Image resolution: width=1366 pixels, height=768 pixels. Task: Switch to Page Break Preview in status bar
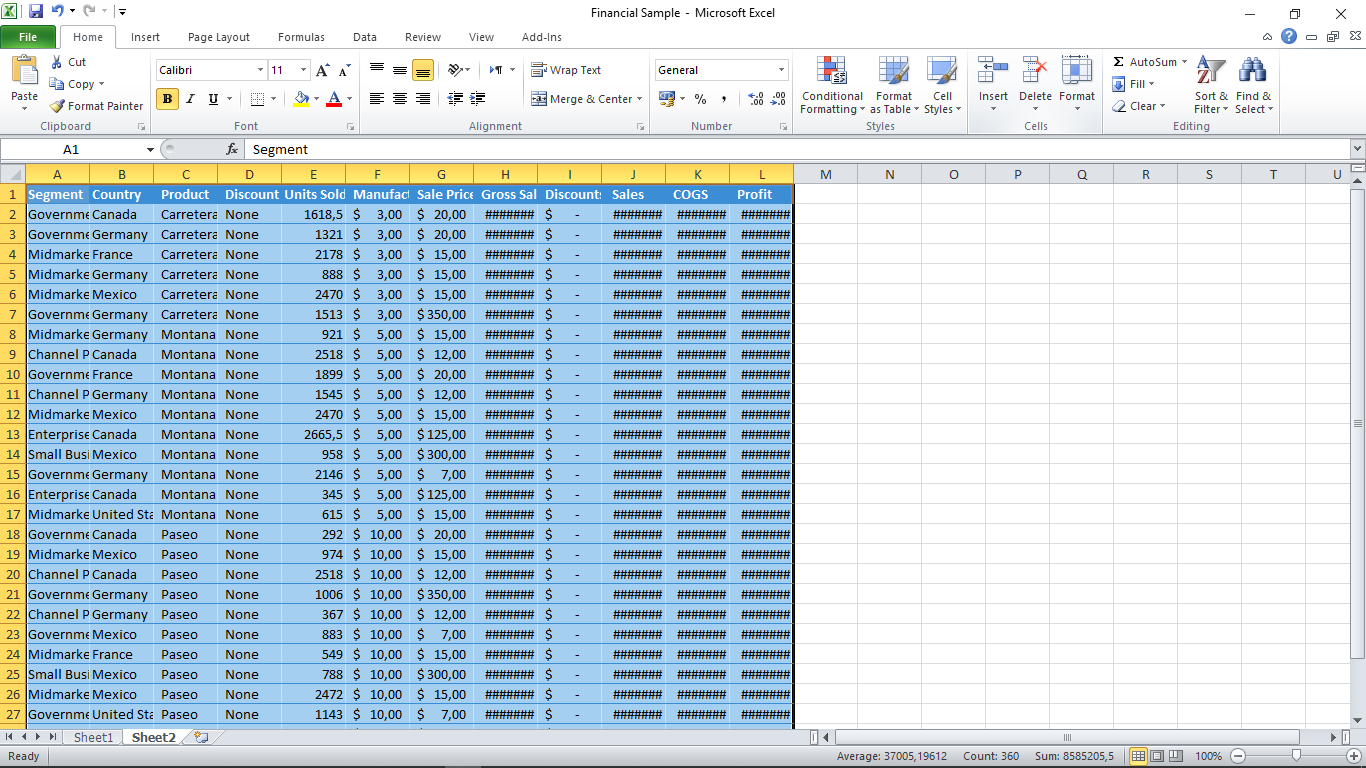(x=1176, y=756)
